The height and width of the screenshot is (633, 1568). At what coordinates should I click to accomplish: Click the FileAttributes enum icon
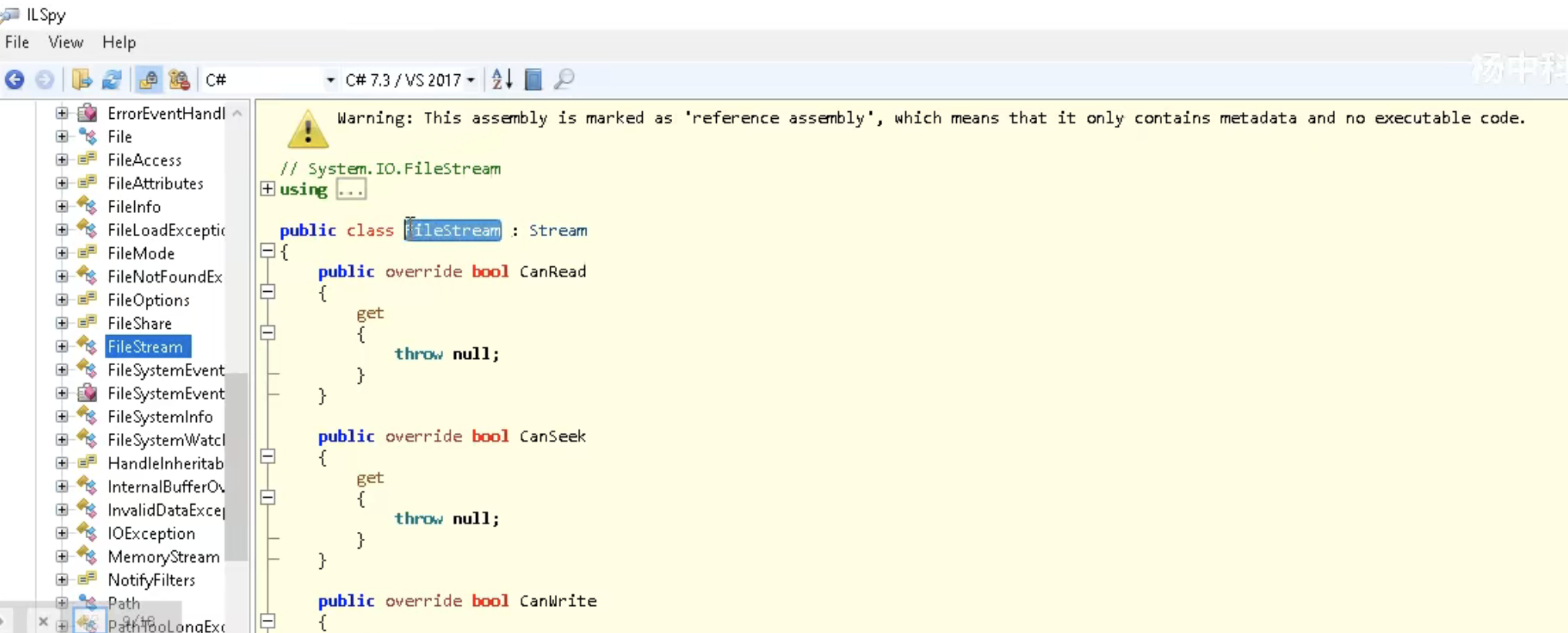click(x=87, y=183)
